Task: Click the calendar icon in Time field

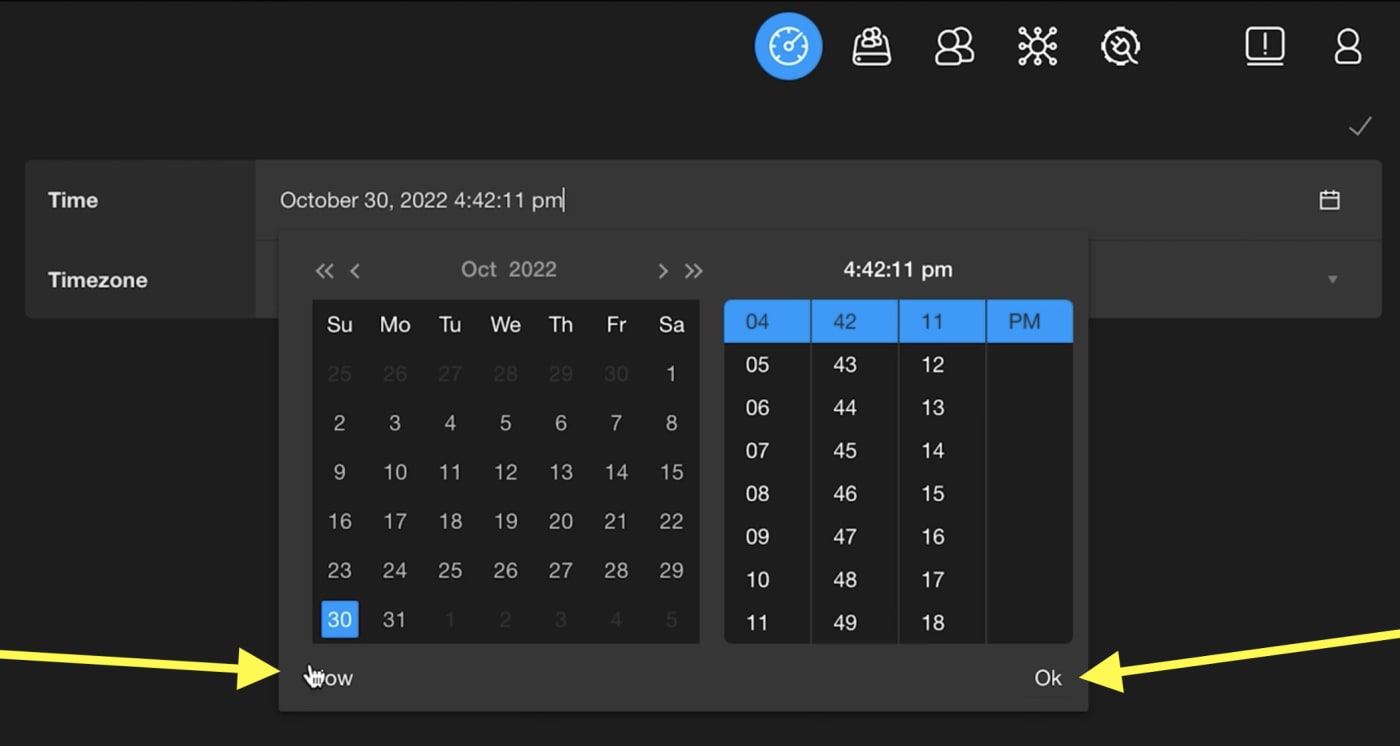Action: pyautogui.click(x=1329, y=200)
